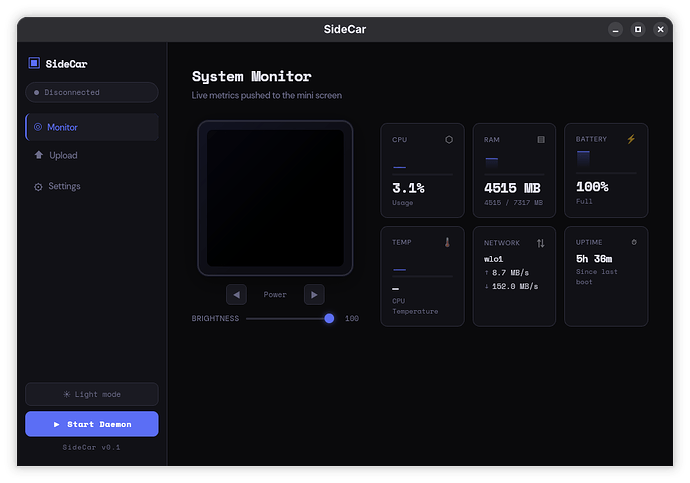The image size is (690, 483).
Task: Click the uptime clock icon
Action: coord(633,242)
